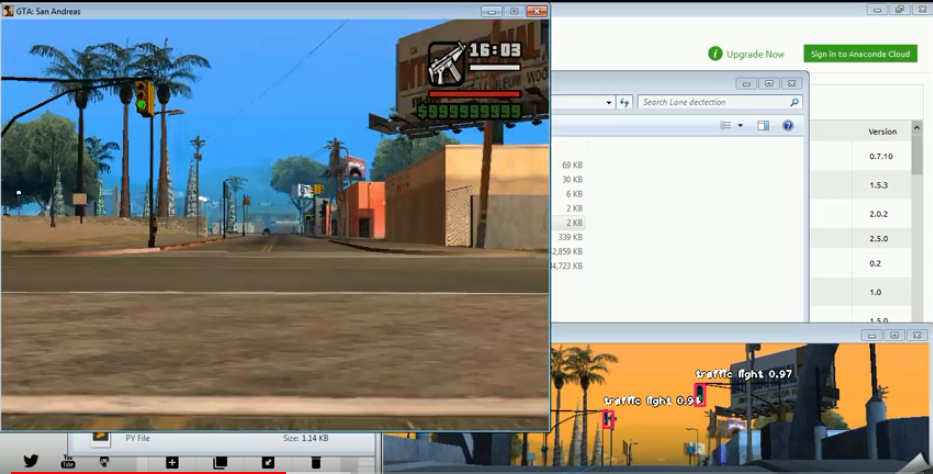This screenshot has width=933, height=474.
Task: Click the Explorer change-view list icon
Action: (x=725, y=125)
